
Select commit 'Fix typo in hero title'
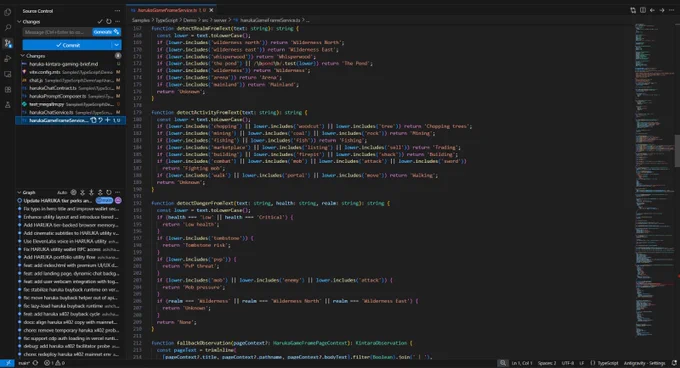coord(71,209)
